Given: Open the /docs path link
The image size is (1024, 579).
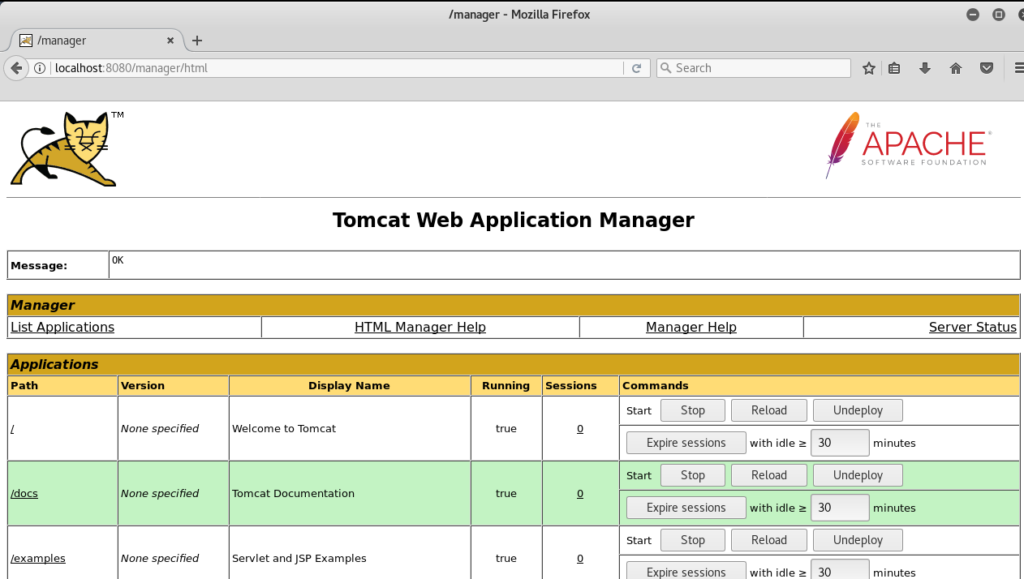Looking at the screenshot, I should tap(24, 493).
